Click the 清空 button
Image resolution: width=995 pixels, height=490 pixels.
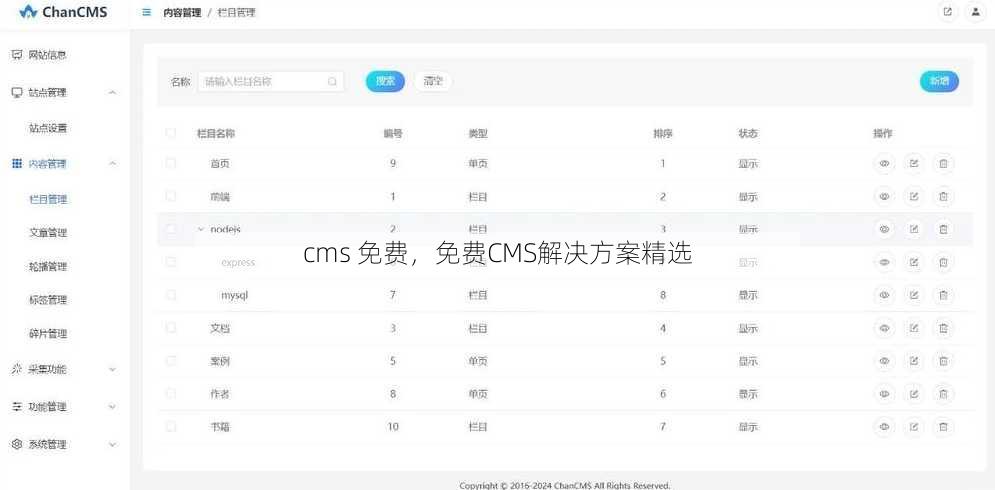(x=433, y=81)
